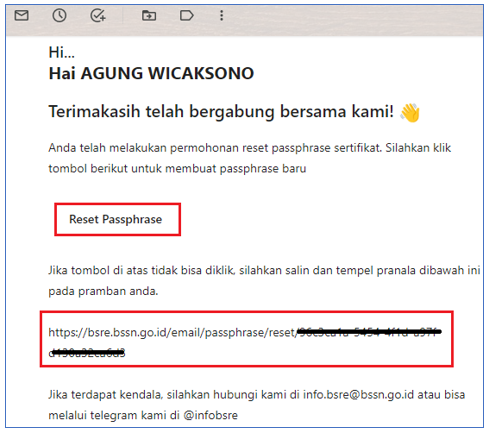Click the paragraph starting Jika tombol di atas
This screenshot has height=433, width=492.
(264, 280)
